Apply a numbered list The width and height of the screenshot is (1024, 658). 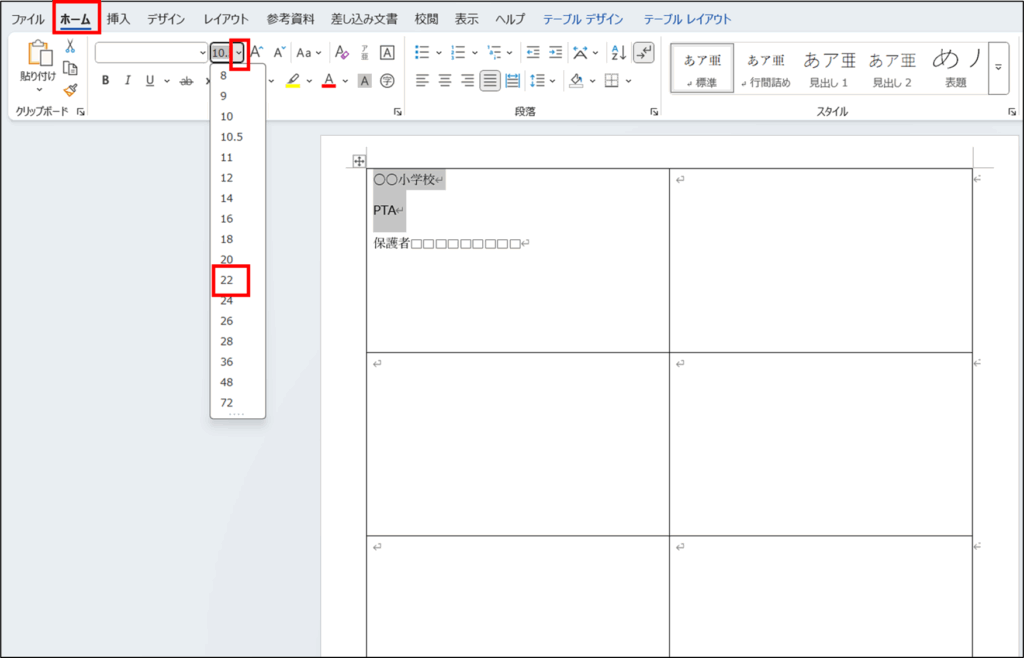tap(458, 53)
